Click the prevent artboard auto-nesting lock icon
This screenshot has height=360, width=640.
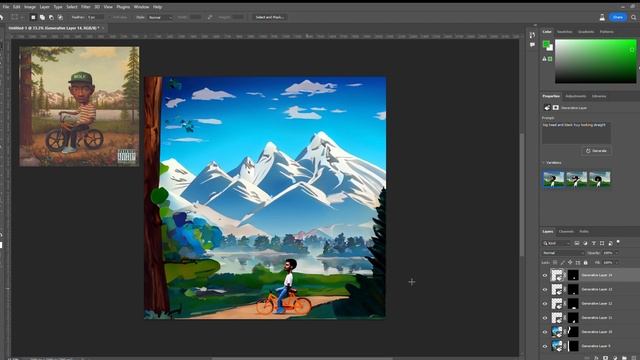click(578, 262)
